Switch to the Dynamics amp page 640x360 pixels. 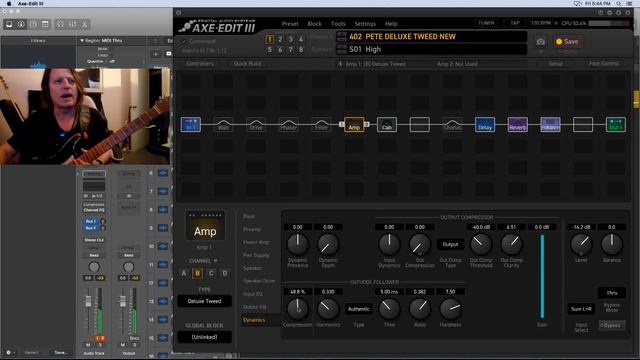pyautogui.click(x=254, y=320)
